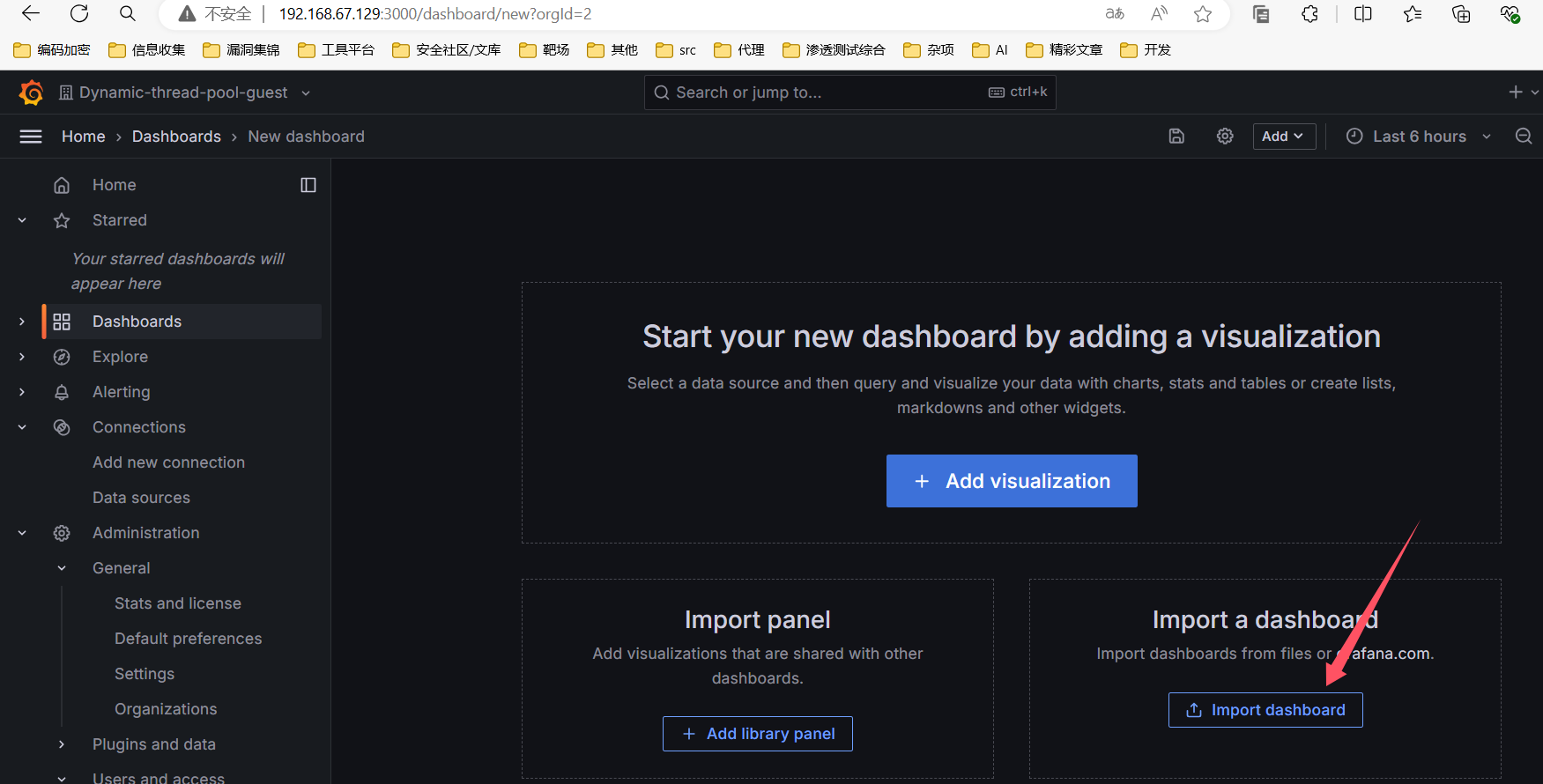Open the Add dropdown button

pos(1284,137)
